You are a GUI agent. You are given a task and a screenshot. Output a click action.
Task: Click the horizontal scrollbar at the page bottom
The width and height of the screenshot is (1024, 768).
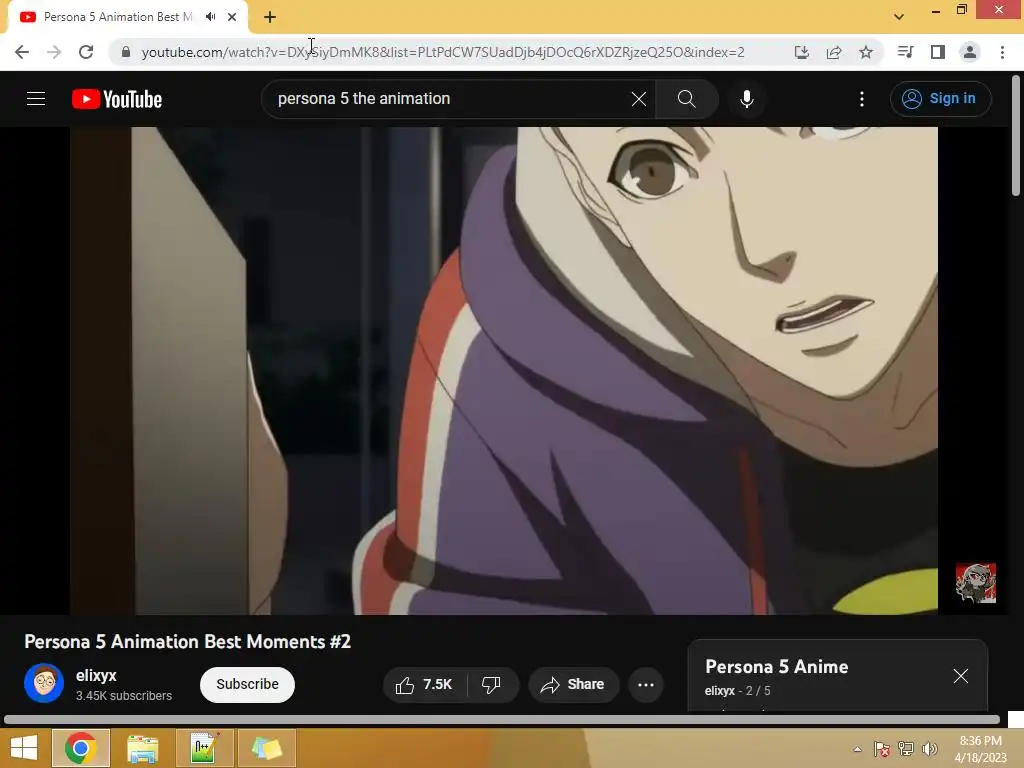pyautogui.click(x=502, y=720)
